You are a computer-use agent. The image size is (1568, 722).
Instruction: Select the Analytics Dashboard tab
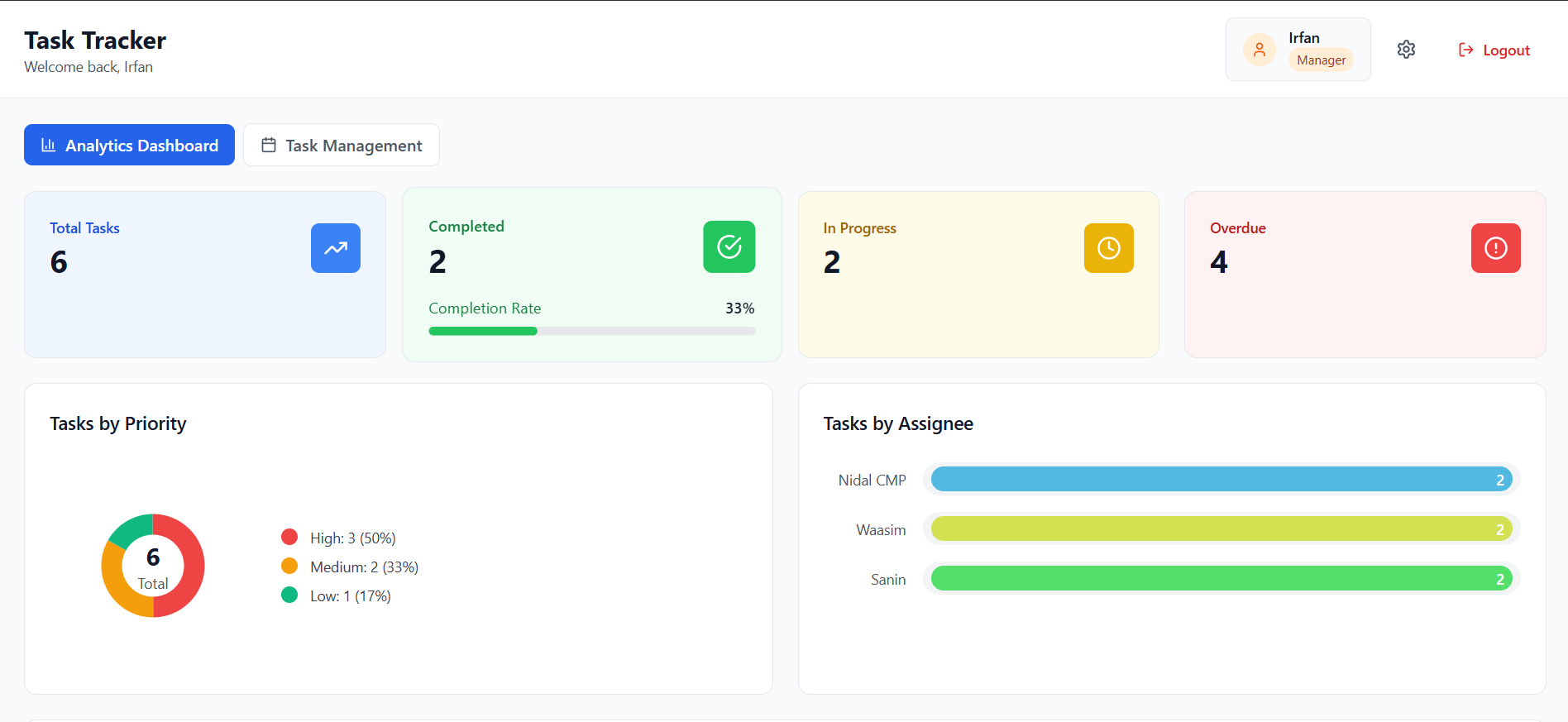coord(129,145)
